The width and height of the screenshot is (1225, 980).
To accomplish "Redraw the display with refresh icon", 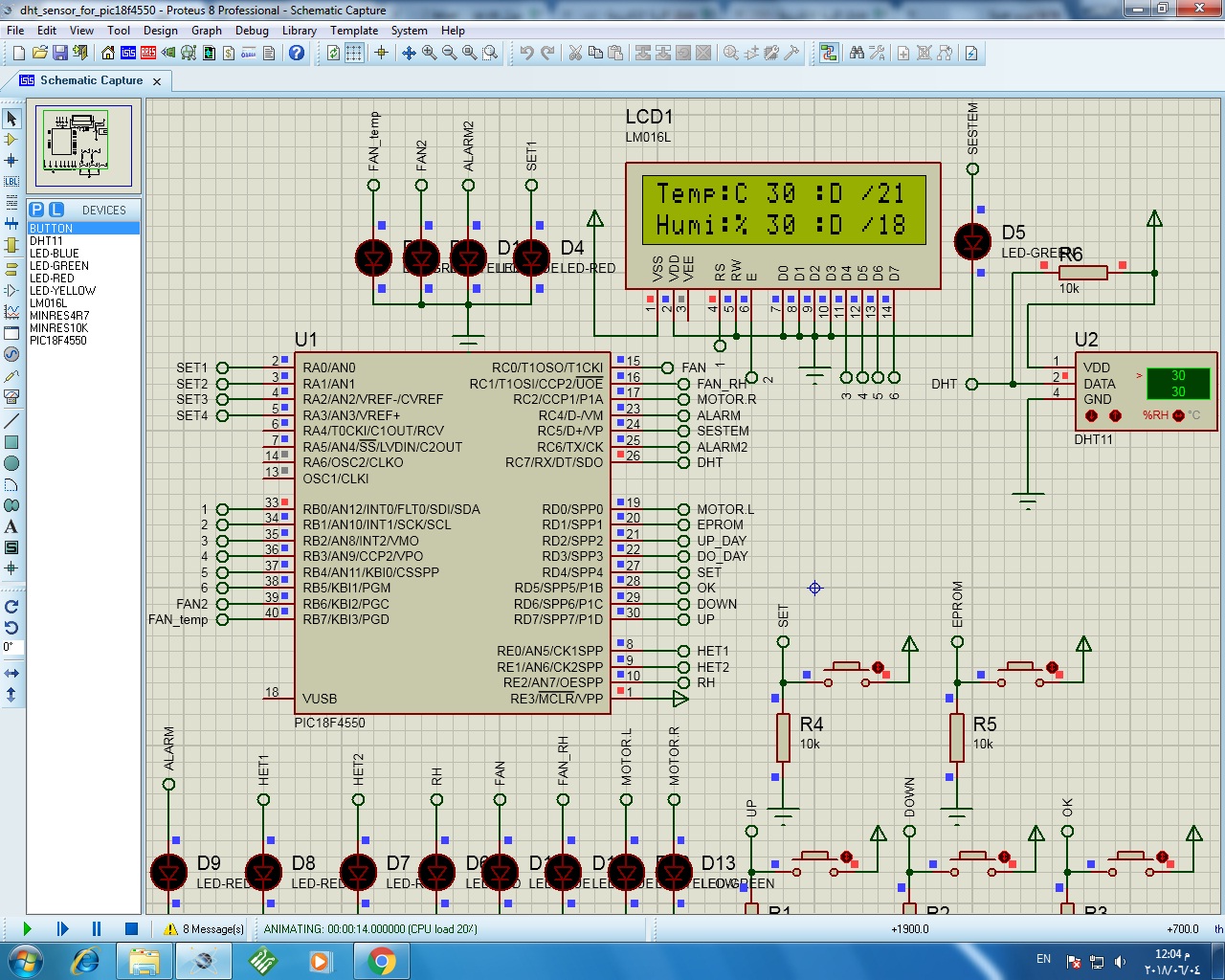I will click(x=333, y=54).
